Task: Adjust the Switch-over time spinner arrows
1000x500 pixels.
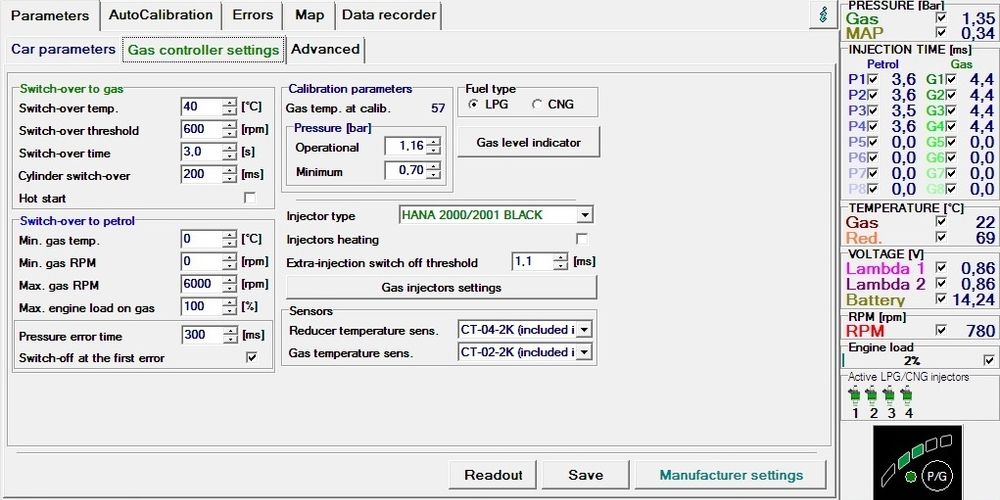Action: pyautogui.click(x=230, y=152)
